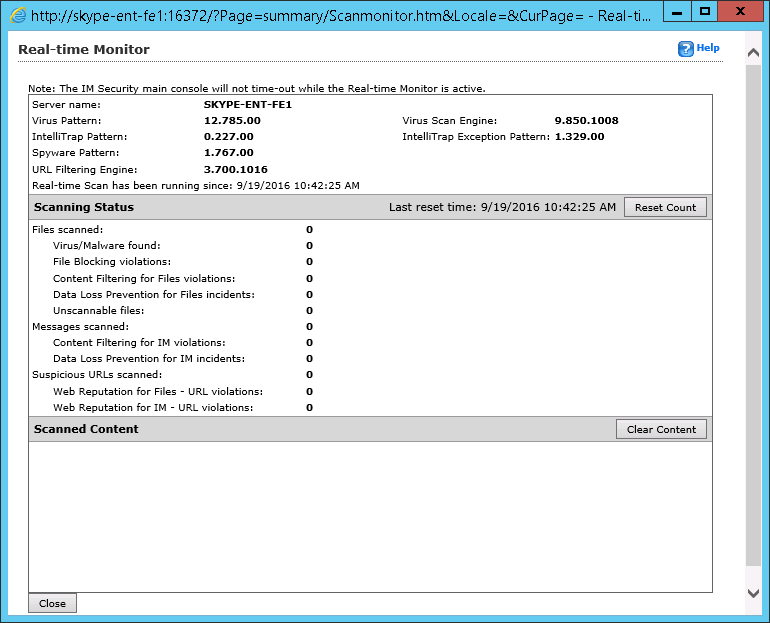Click the Internet Explorer icon in title bar
The image size is (770, 623).
(x=17, y=15)
